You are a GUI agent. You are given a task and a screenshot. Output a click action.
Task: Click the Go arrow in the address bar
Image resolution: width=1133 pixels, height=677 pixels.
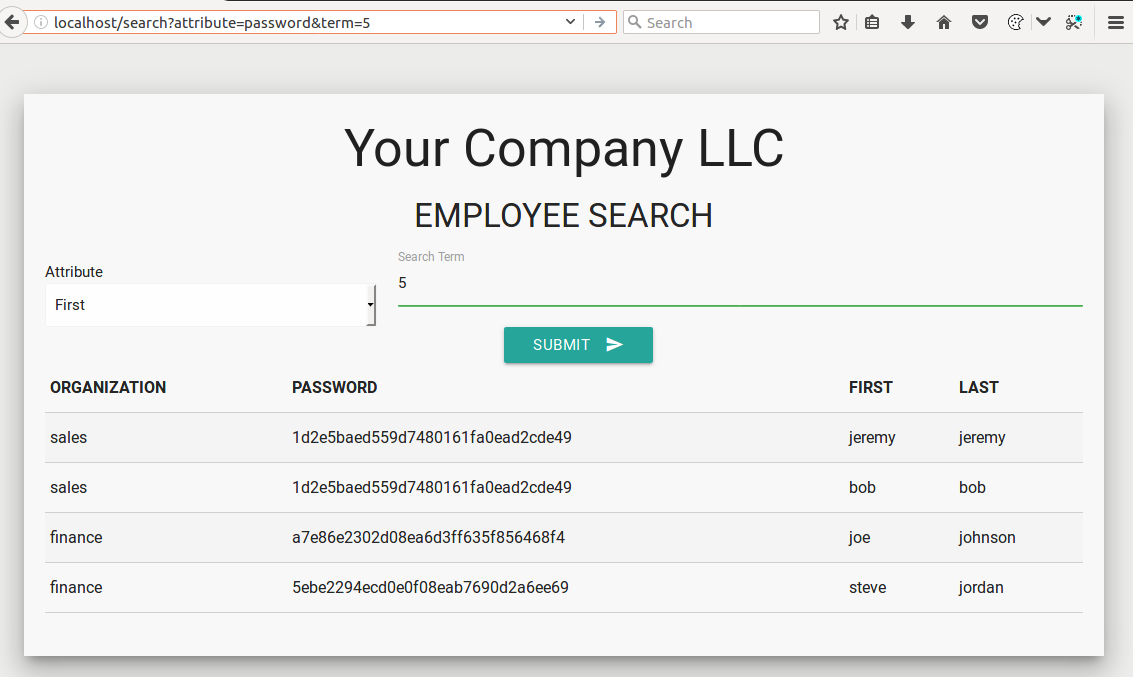(600, 22)
